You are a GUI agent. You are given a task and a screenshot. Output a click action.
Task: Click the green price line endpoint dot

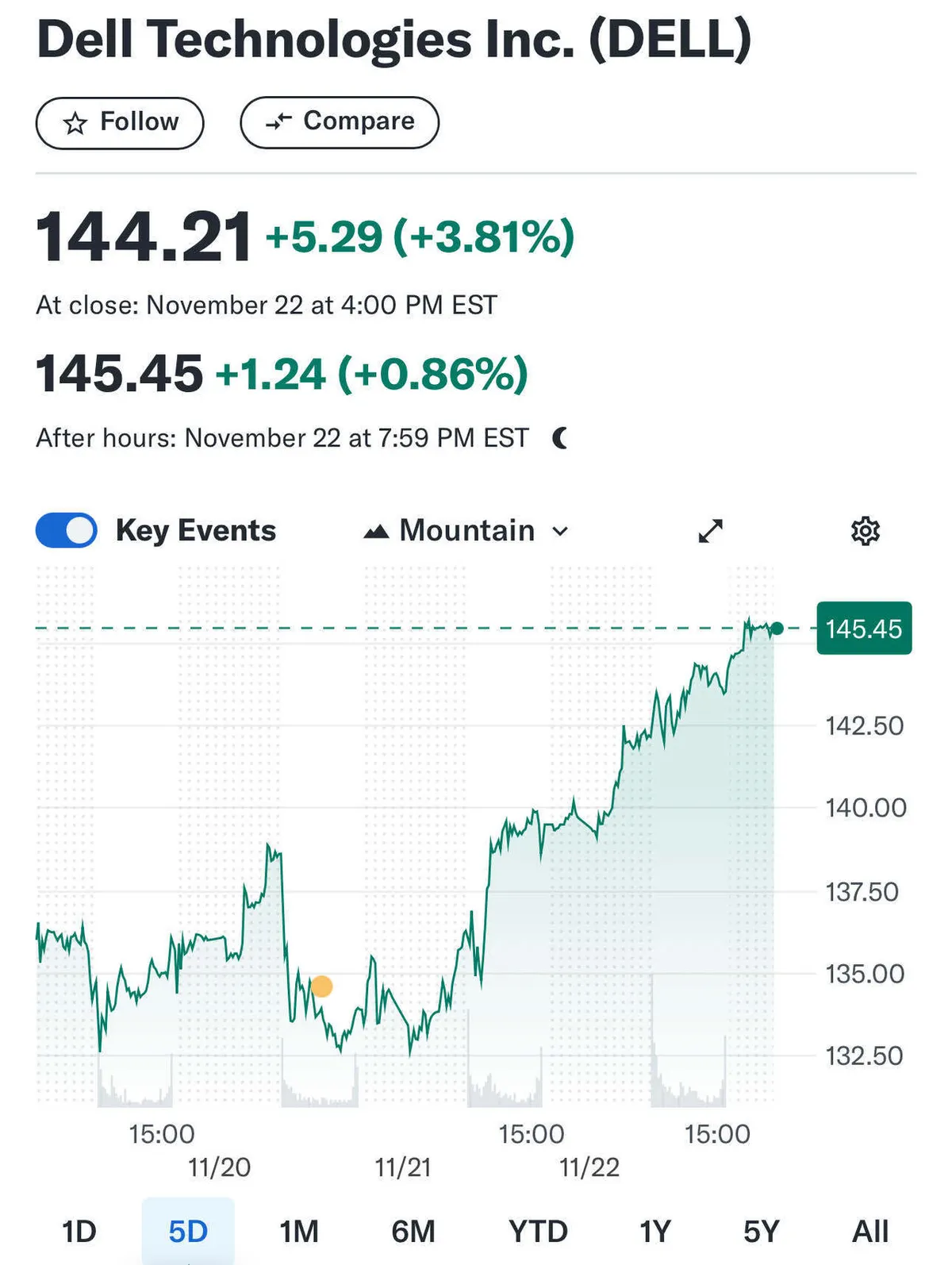[777, 629]
